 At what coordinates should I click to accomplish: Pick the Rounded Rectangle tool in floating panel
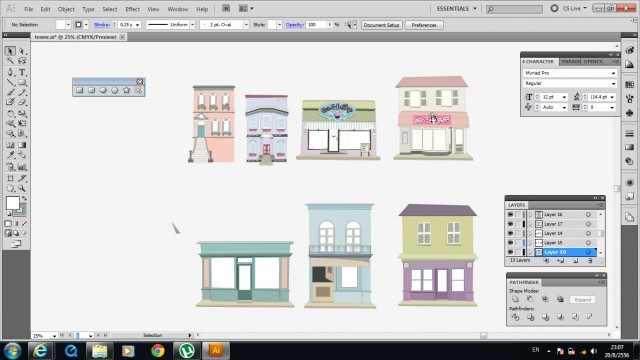tap(91, 90)
